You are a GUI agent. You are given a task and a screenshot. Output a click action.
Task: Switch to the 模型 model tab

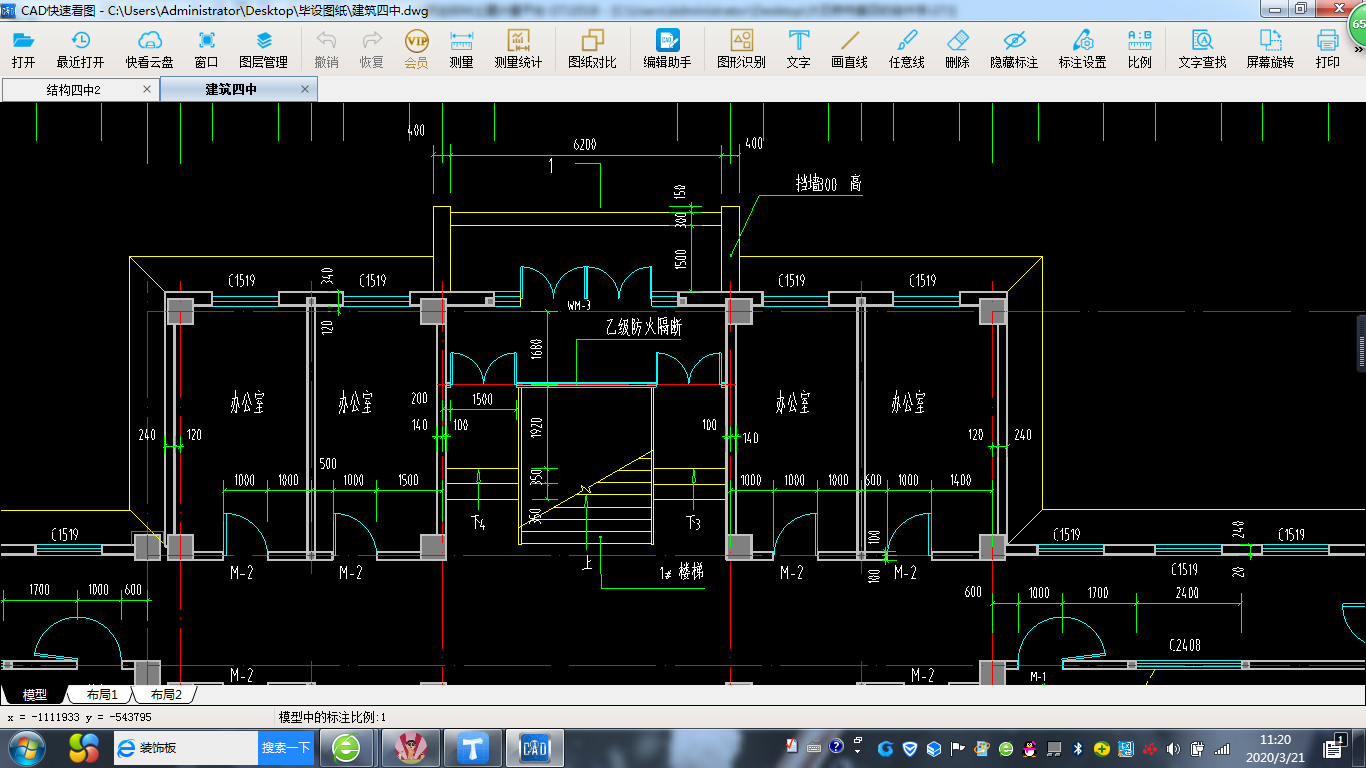34,694
